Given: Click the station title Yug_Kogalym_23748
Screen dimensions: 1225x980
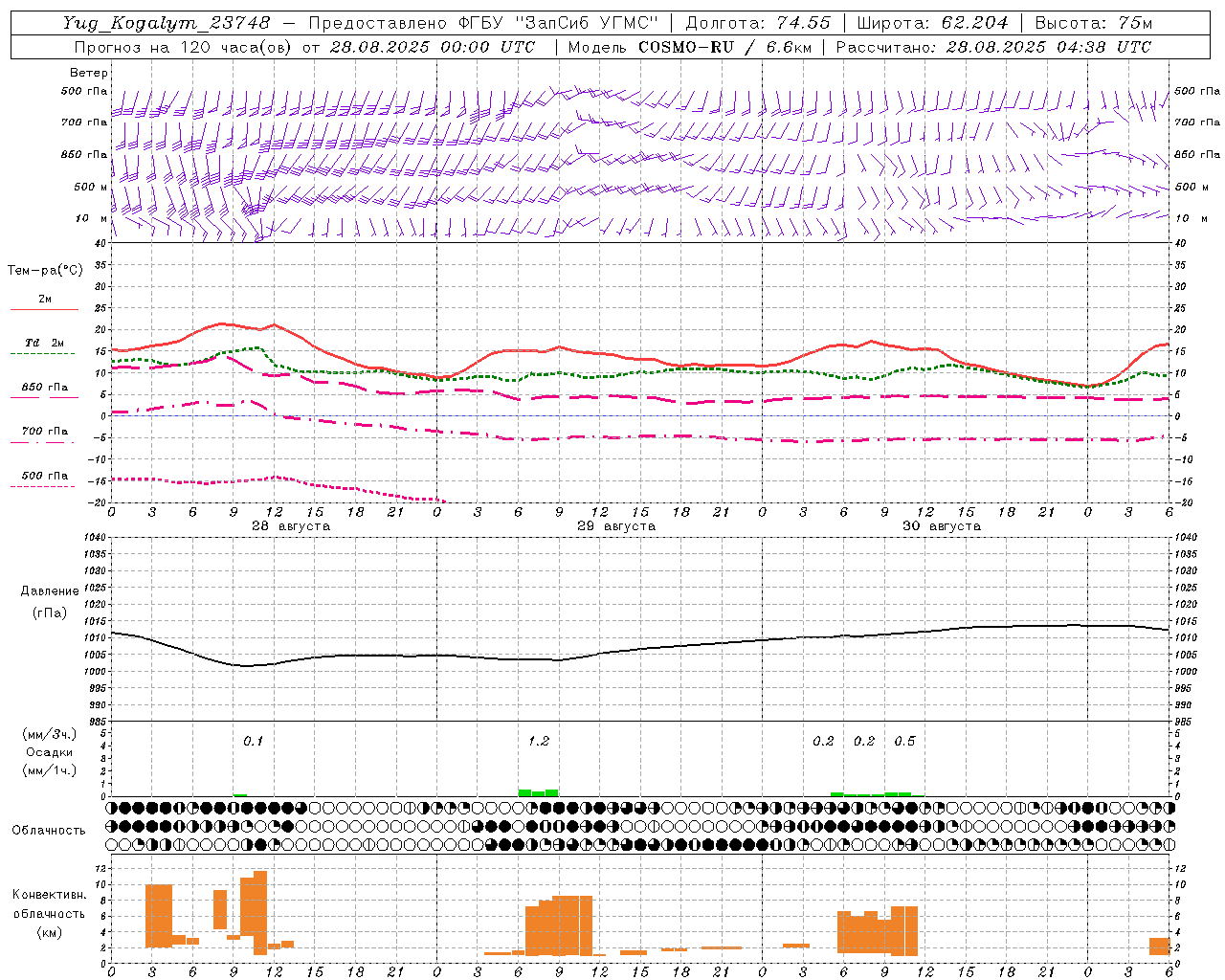Looking at the screenshot, I should pyautogui.click(x=167, y=23).
